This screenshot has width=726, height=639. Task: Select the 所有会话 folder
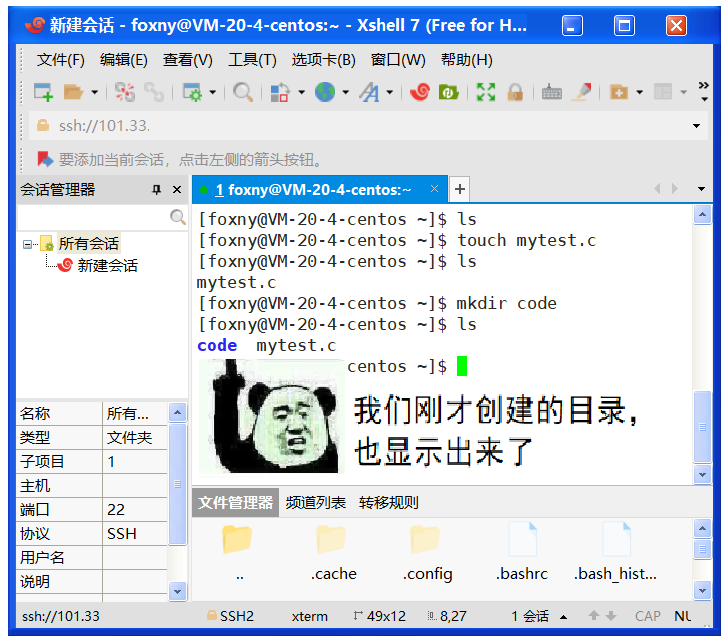point(88,244)
